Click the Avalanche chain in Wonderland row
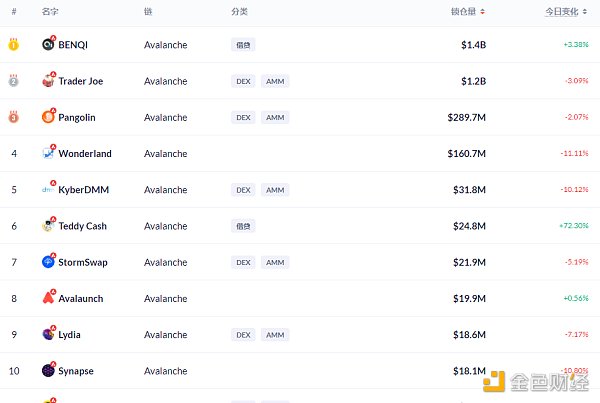The height and width of the screenshot is (403, 600). coord(166,153)
